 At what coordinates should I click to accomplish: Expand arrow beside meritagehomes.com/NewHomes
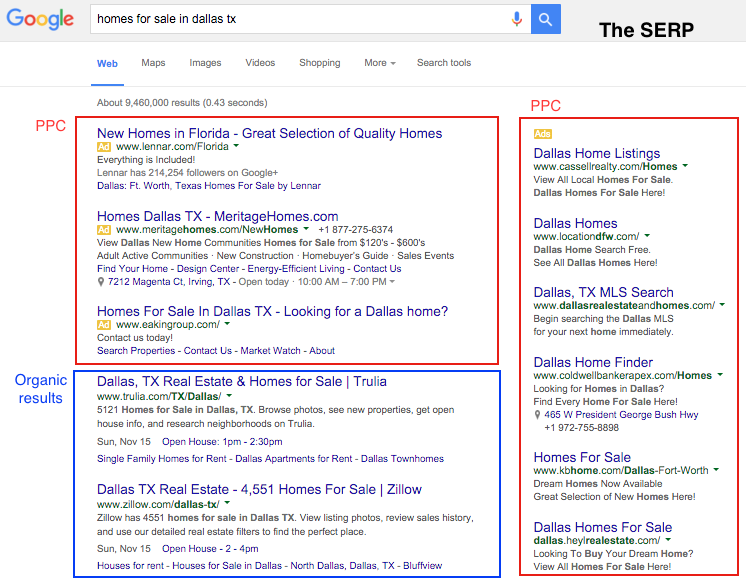click(x=306, y=229)
